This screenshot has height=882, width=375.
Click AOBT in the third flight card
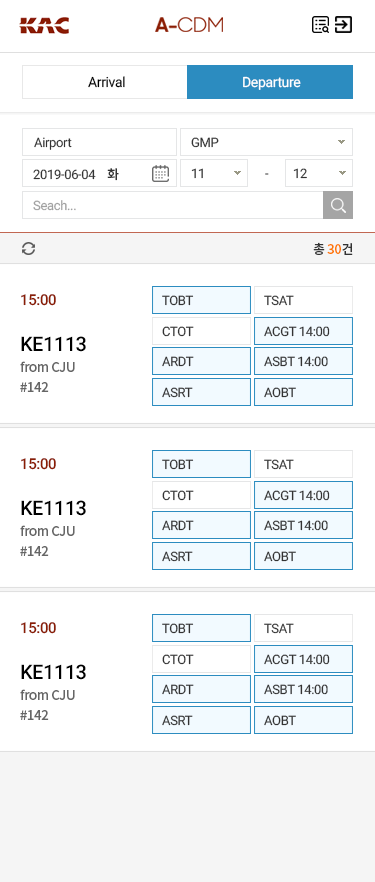click(304, 721)
